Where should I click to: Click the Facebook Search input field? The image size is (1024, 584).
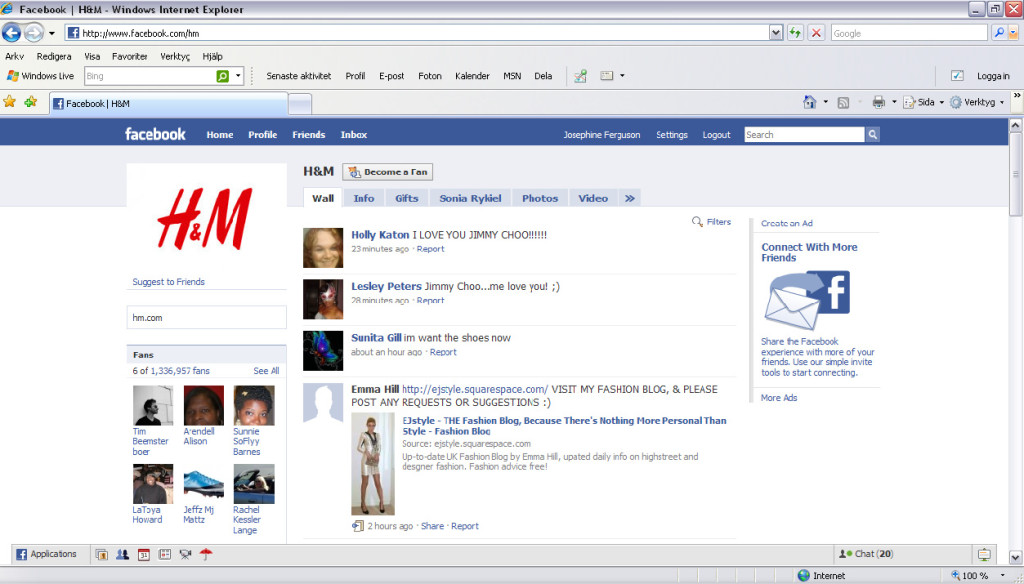pyautogui.click(x=804, y=135)
